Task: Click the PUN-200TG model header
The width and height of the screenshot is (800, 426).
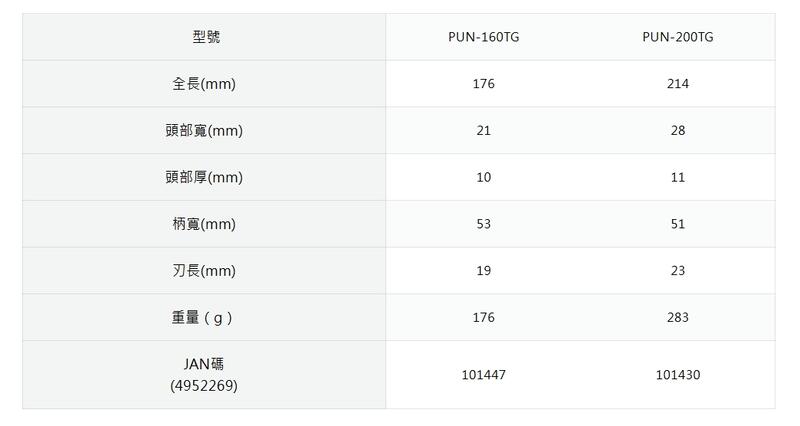Action: (678, 37)
